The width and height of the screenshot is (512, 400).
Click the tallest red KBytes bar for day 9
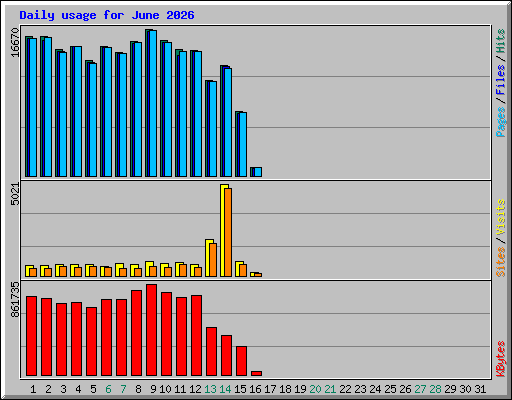(x=151, y=330)
